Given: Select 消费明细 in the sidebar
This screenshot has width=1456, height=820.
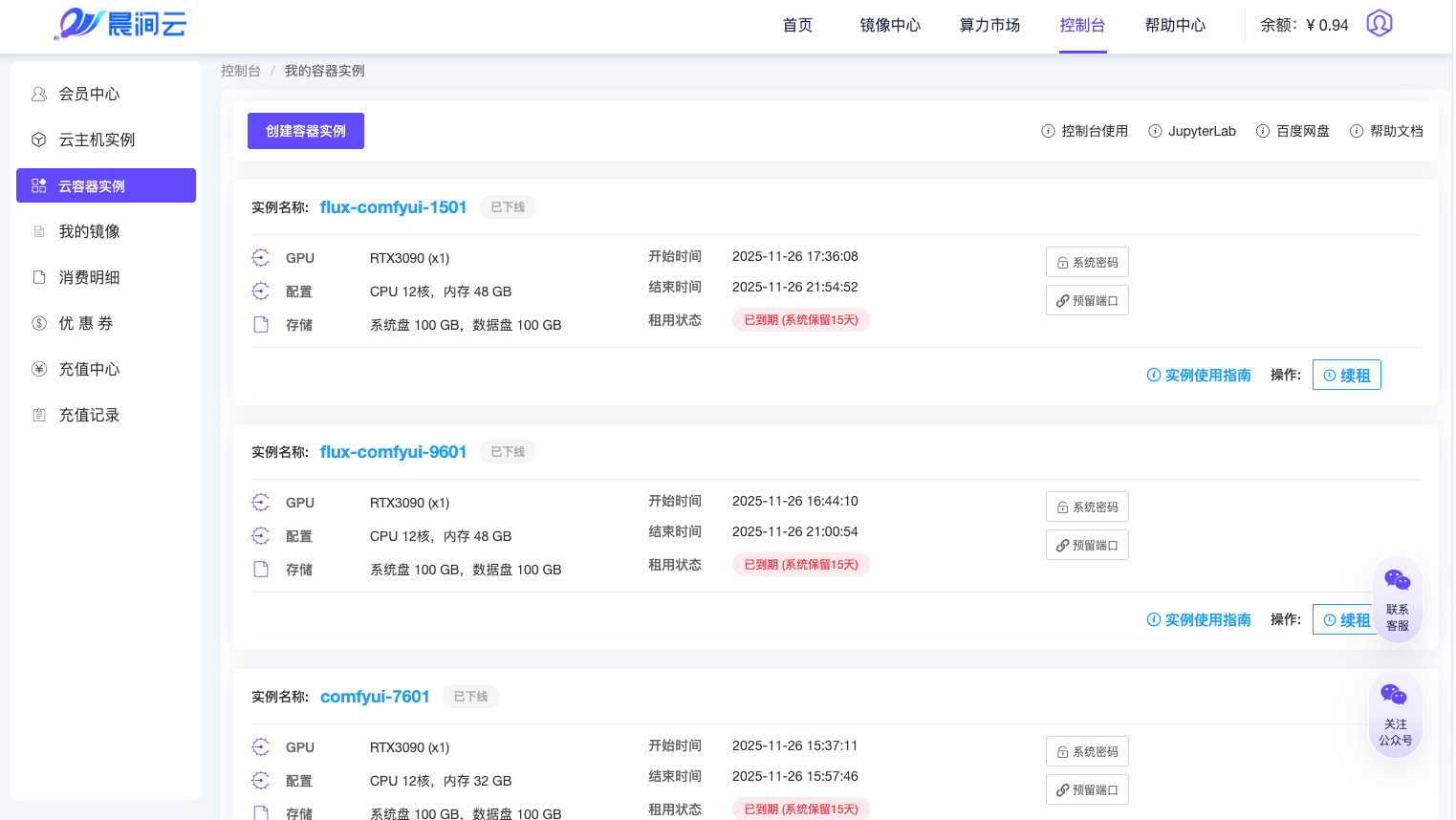Looking at the screenshot, I should pos(89,277).
